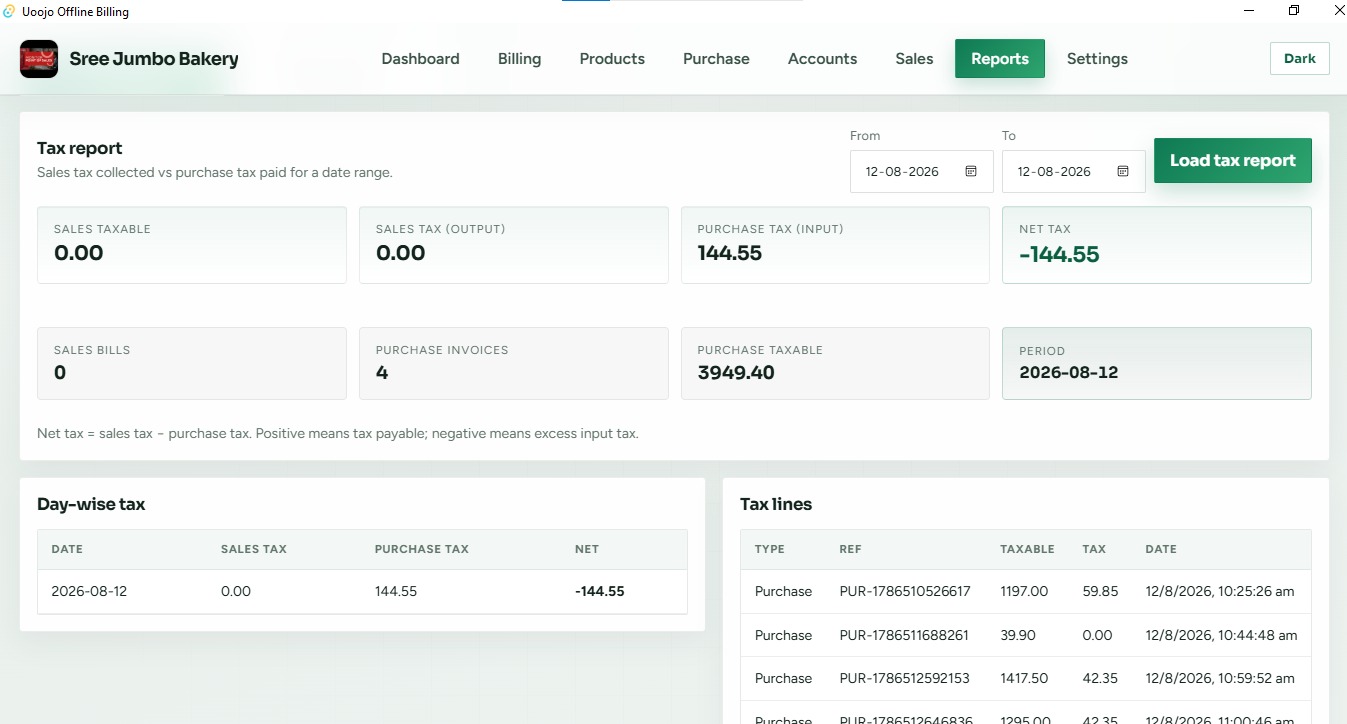Click the Sree Jumbo Bakery store name

point(154,59)
